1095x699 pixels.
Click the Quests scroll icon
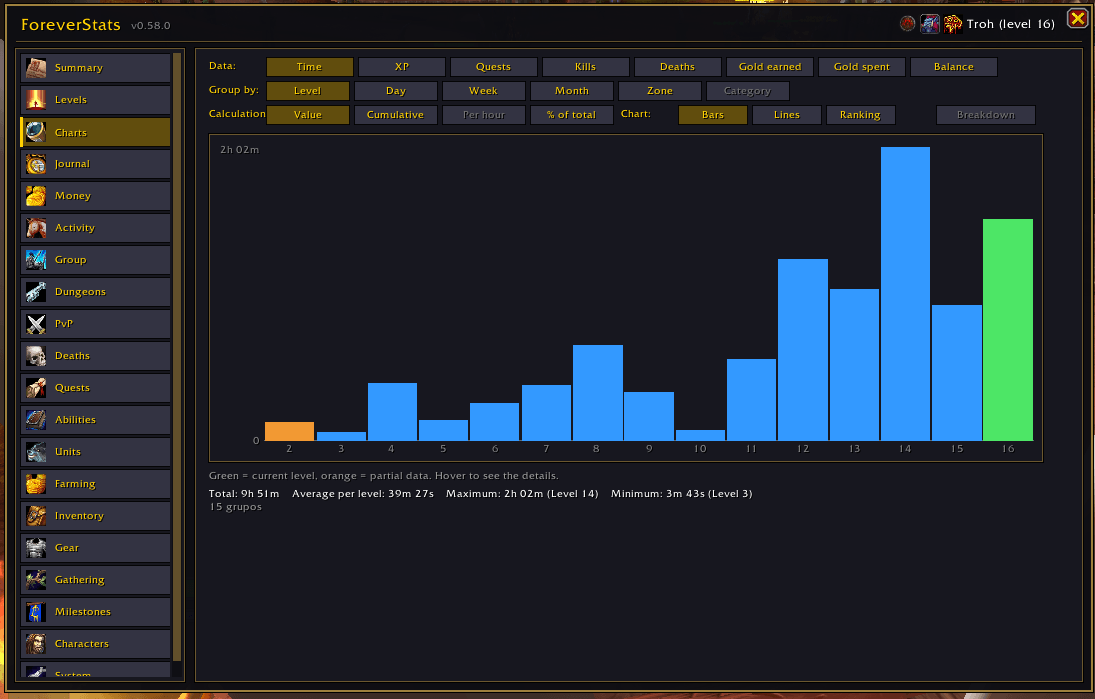point(36,388)
